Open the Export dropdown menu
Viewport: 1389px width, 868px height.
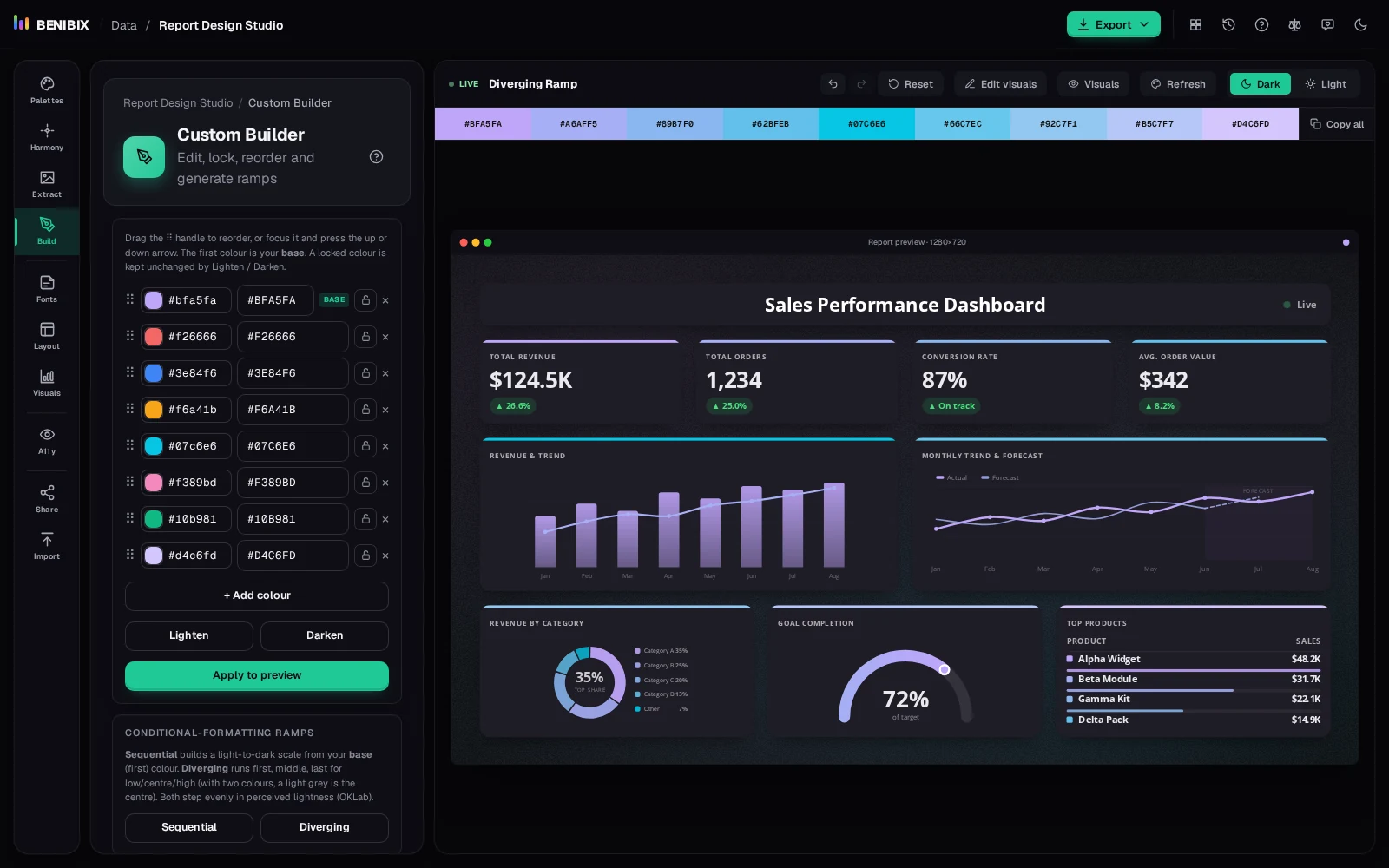tap(1113, 24)
